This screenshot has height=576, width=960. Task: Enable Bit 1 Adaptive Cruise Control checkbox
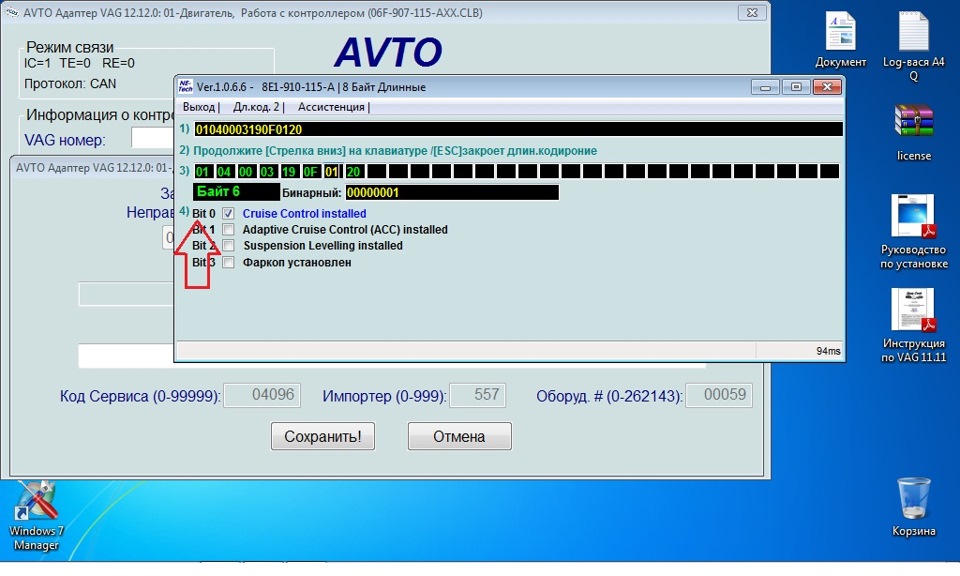pos(228,230)
